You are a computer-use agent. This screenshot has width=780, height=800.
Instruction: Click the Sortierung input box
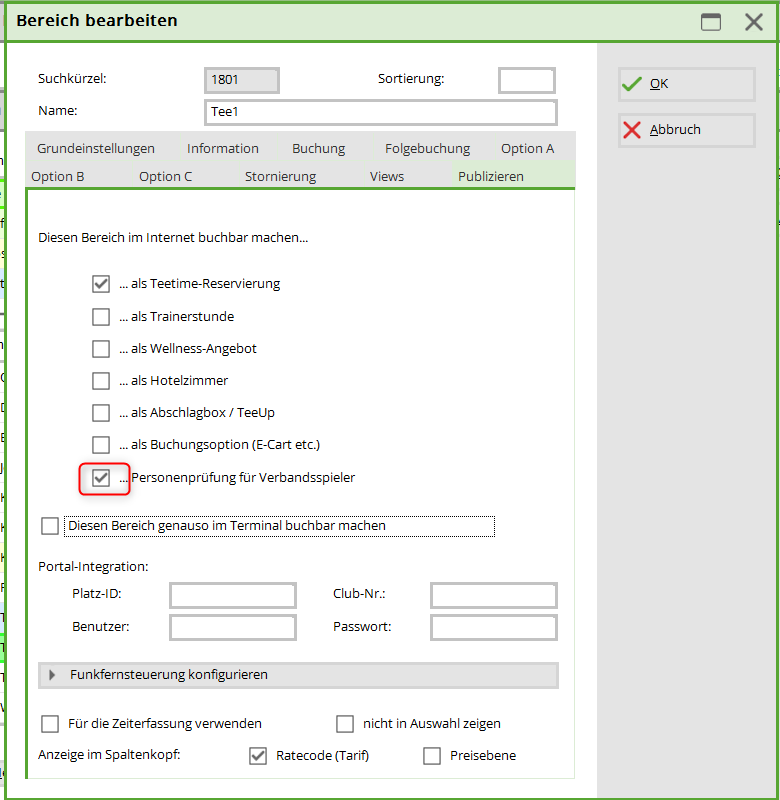coord(526,80)
